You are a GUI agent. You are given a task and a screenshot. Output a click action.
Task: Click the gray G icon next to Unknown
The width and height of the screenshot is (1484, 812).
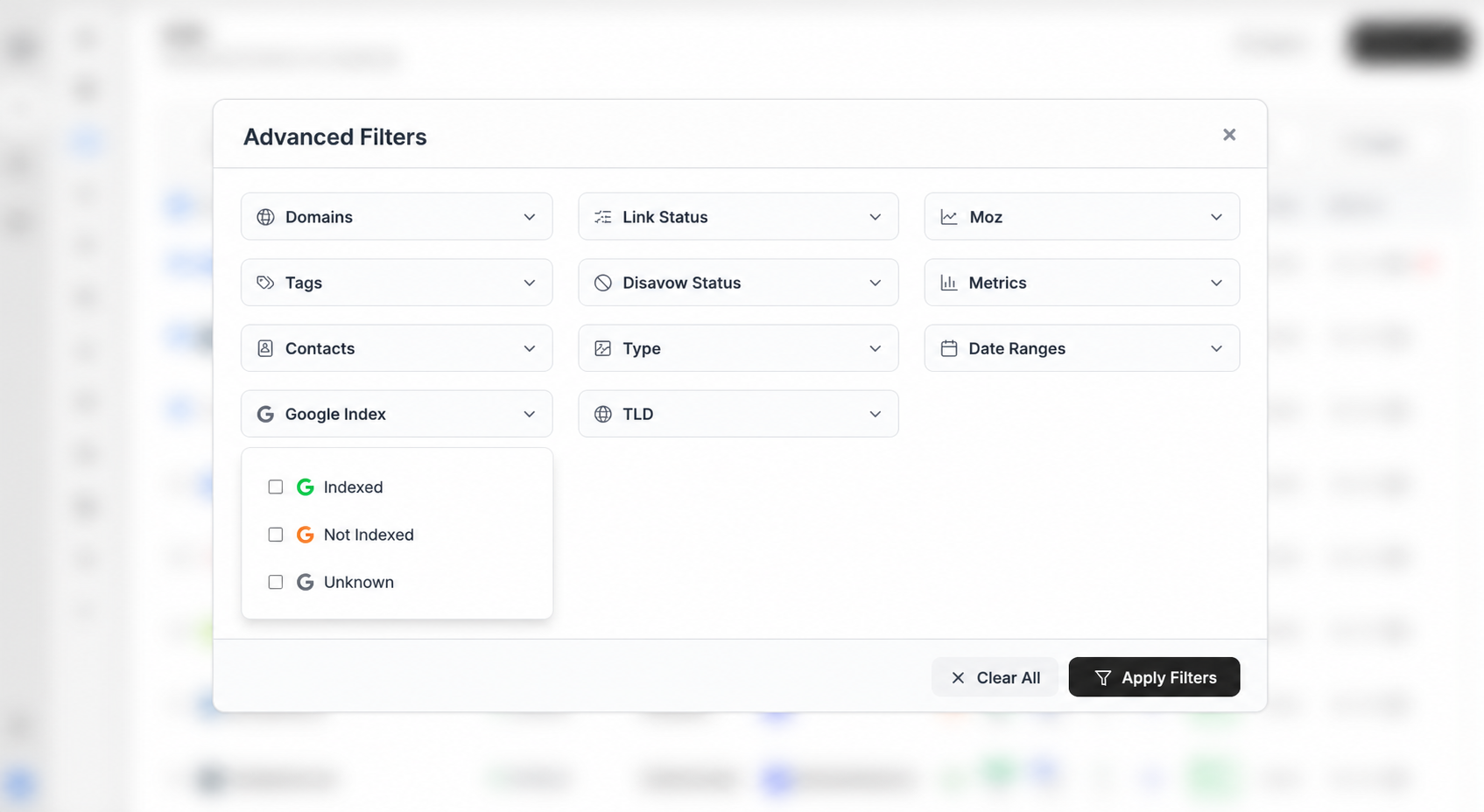coord(305,582)
